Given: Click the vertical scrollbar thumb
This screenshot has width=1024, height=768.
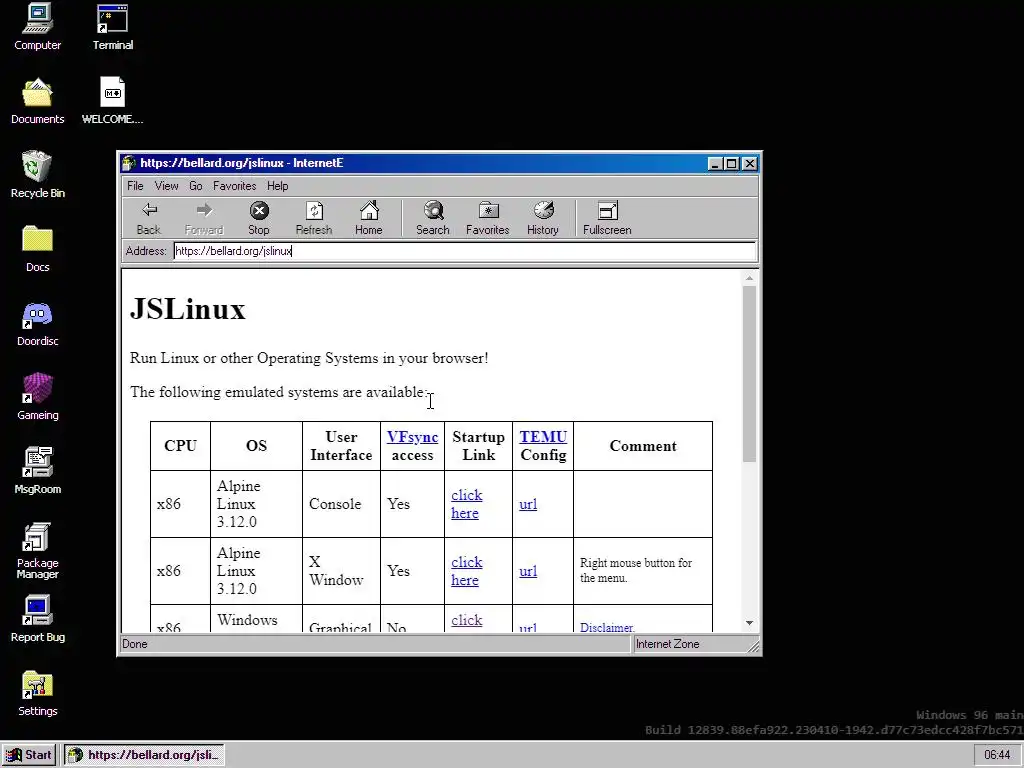Looking at the screenshot, I should 749,374.
